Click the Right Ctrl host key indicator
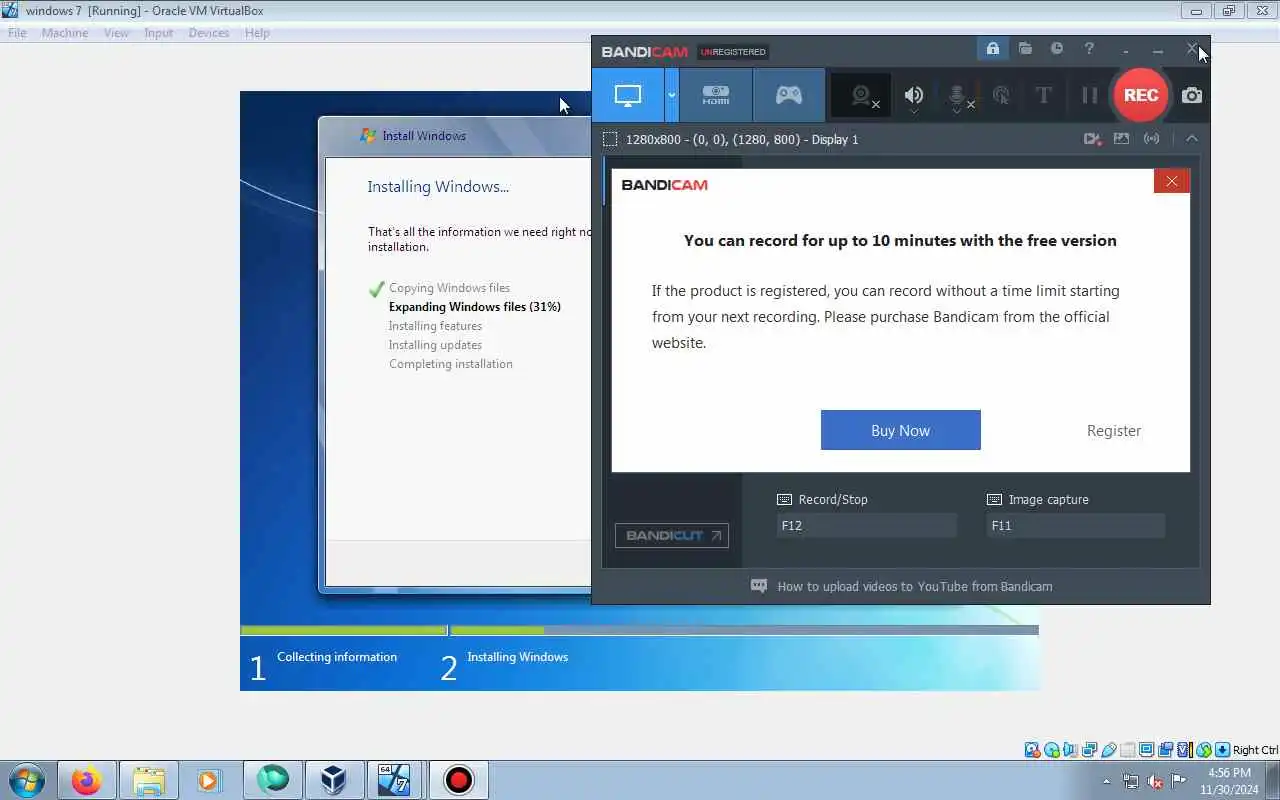The width and height of the screenshot is (1280, 800). coord(1255,750)
